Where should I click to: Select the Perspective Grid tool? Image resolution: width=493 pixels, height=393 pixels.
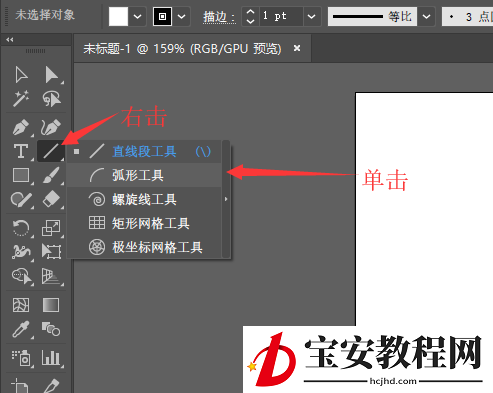51,276
